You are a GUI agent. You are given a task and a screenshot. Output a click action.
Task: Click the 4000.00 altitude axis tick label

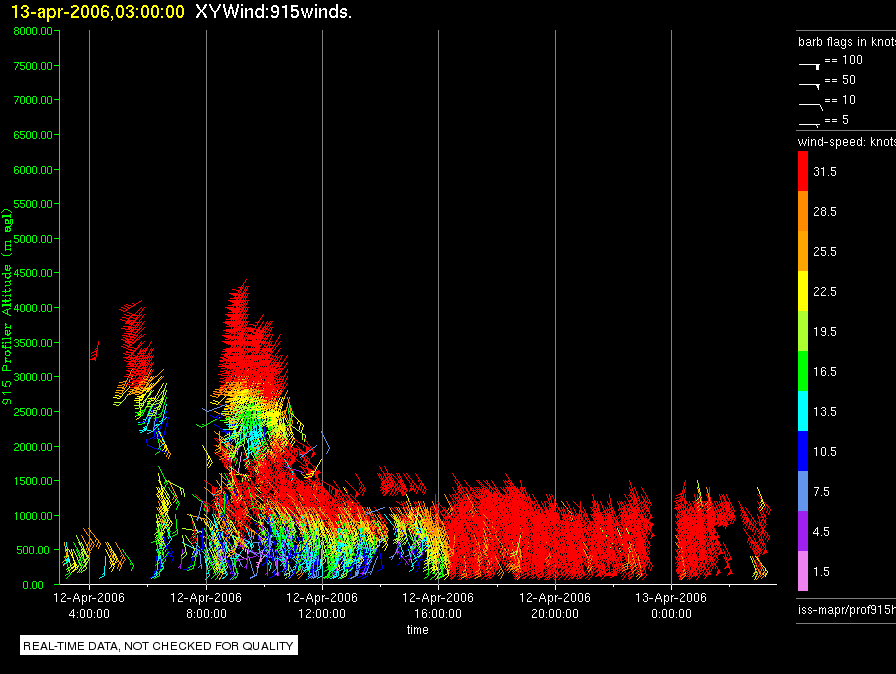coord(33,308)
